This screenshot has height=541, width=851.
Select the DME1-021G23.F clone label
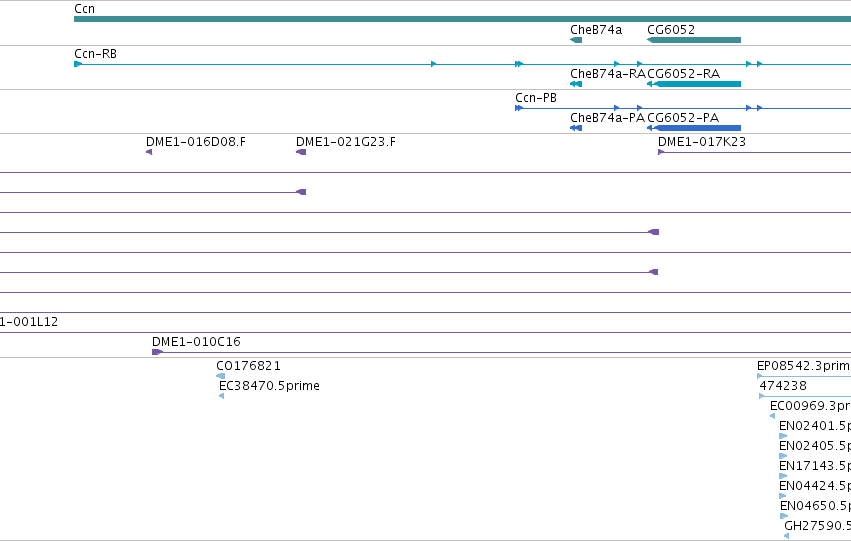point(346,142)
